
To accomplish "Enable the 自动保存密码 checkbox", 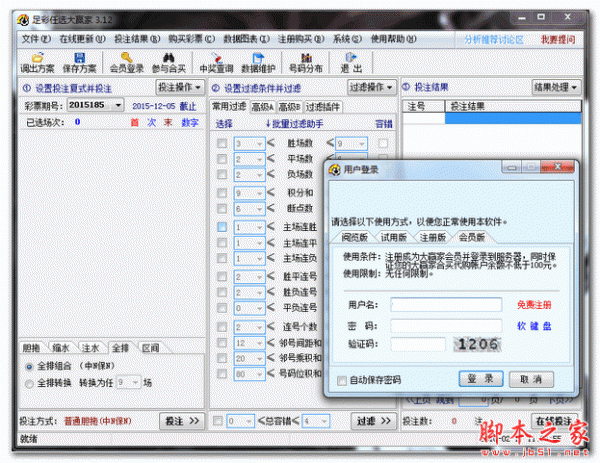I will [x=342, y=380].
